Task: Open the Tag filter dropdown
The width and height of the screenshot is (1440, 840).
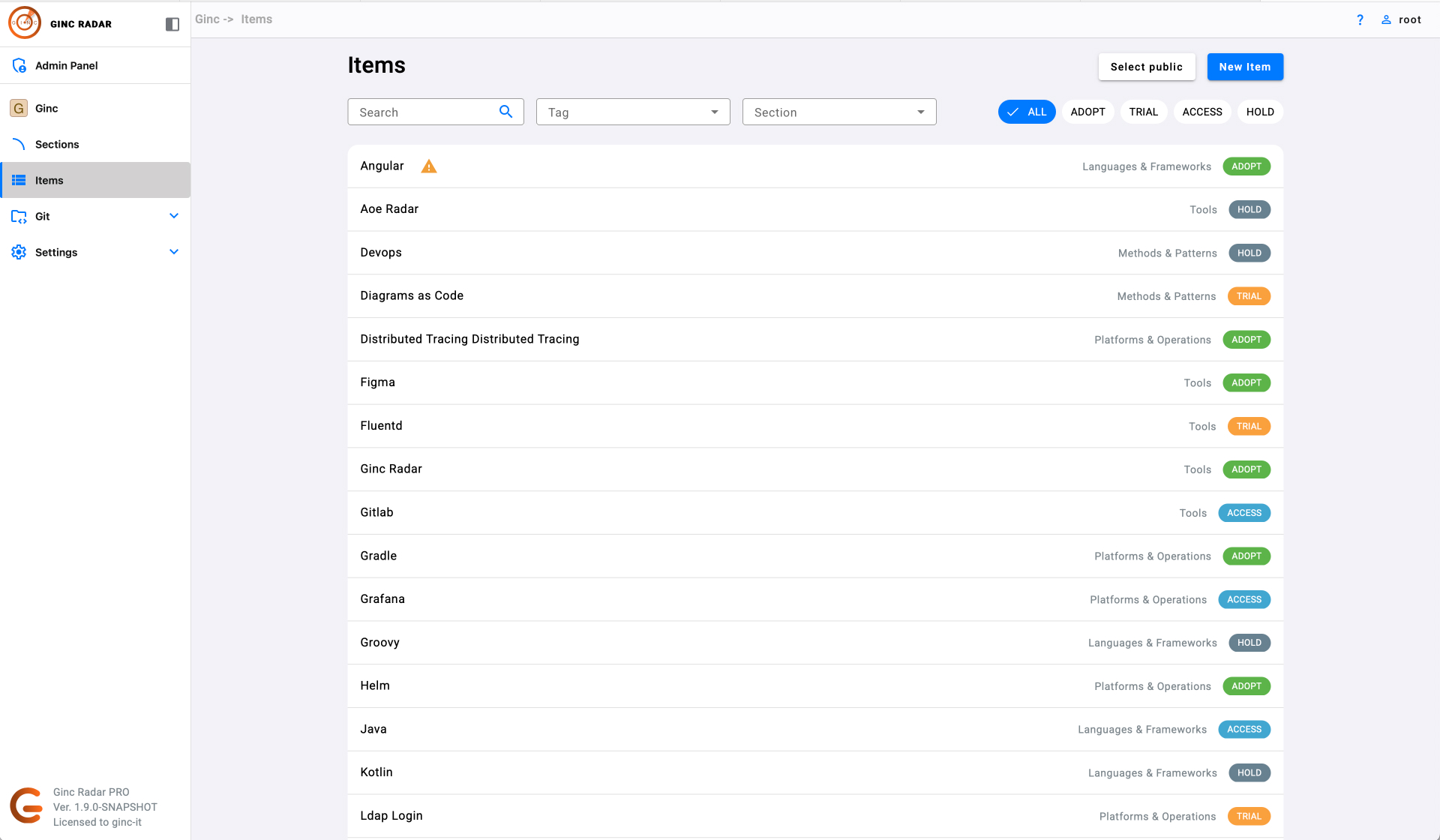Action: point(633,112)
